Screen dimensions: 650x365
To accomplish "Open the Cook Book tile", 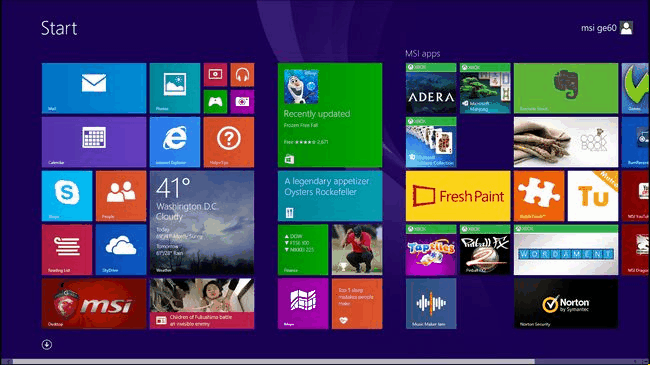I will [x=566, y=142].
